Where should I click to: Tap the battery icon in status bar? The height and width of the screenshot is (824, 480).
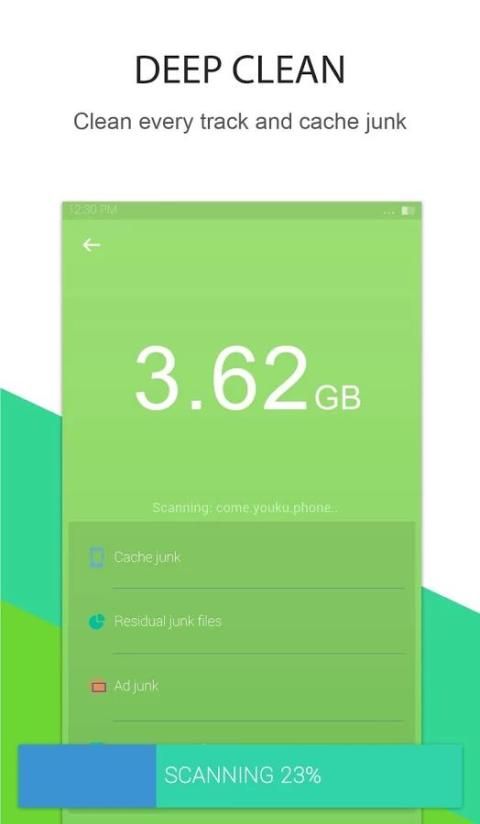click(408, 211)
